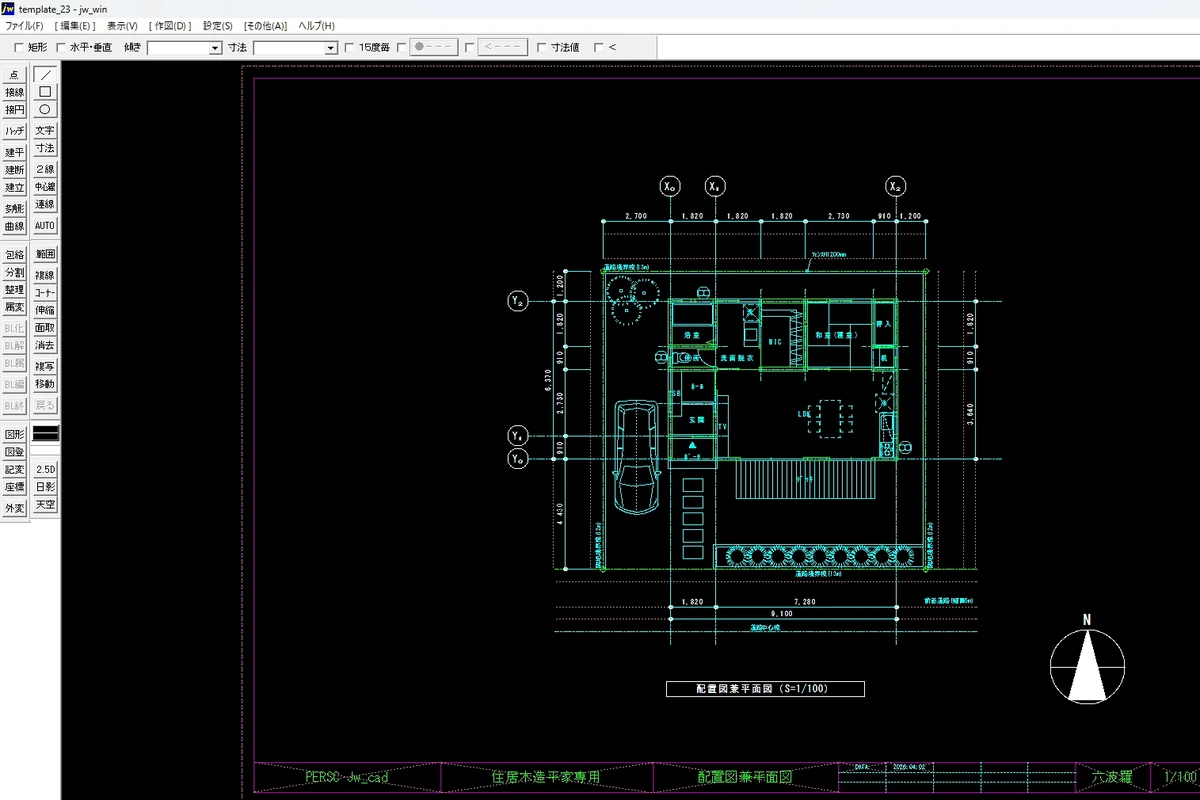Viewport: 1200px width, 800px height.
Task: Select the 中心線 center line tool
Action: 45,187
